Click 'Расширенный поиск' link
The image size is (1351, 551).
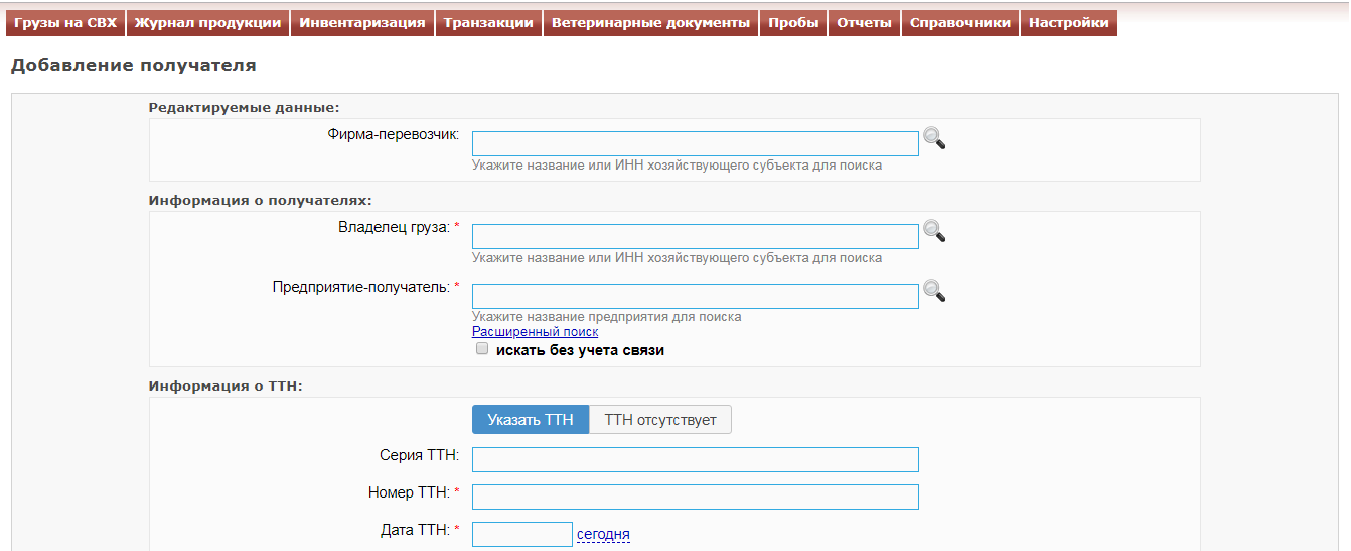[x=535, y=332]
